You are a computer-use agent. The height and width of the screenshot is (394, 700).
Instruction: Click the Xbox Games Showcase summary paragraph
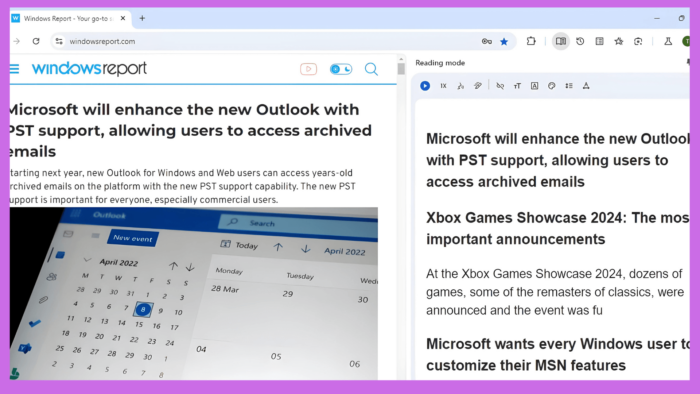(555, 292)
